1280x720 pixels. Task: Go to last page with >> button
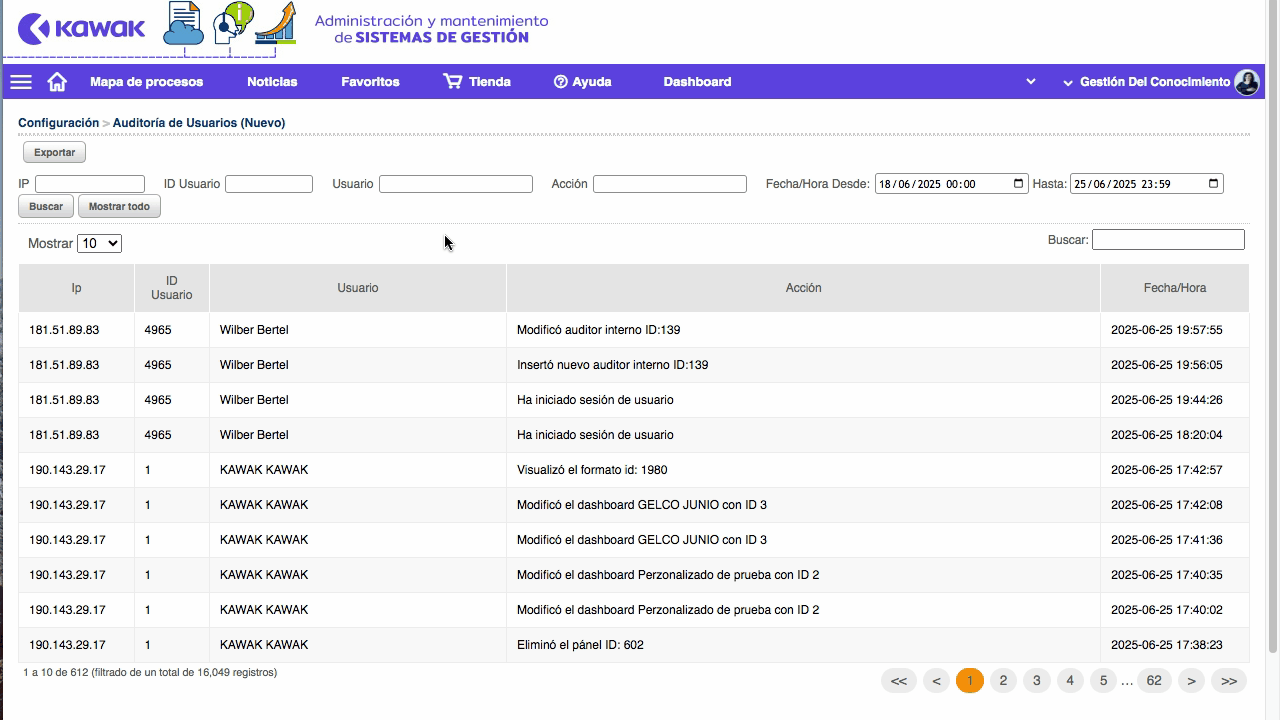1229,681
